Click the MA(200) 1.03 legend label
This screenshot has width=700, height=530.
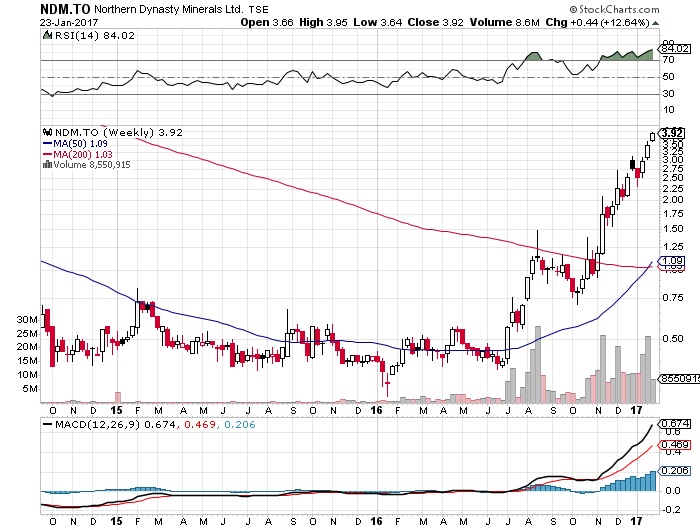click(x=83, y=154)
